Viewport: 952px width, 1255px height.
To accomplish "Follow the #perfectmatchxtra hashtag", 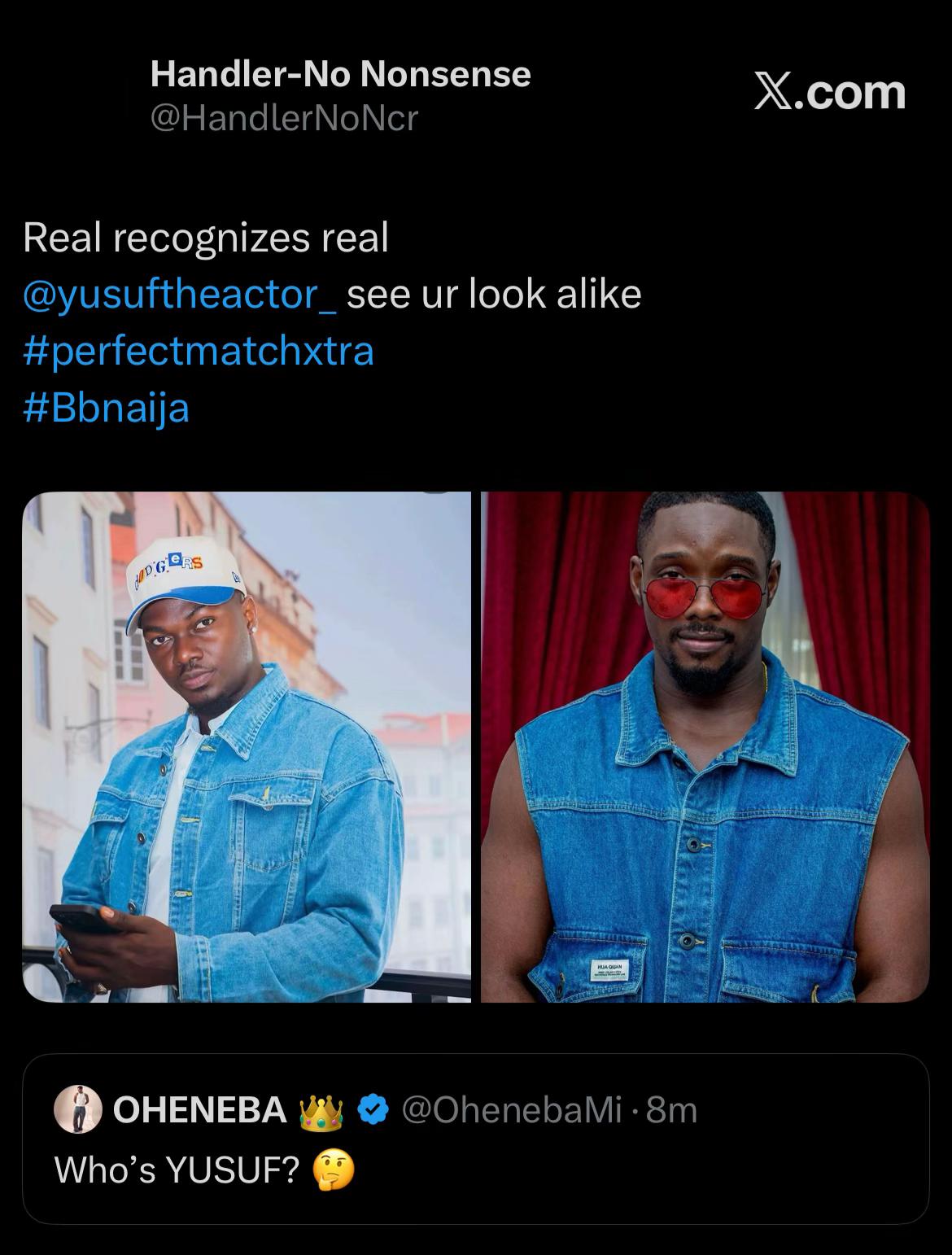I will click(x=199, y=351).
